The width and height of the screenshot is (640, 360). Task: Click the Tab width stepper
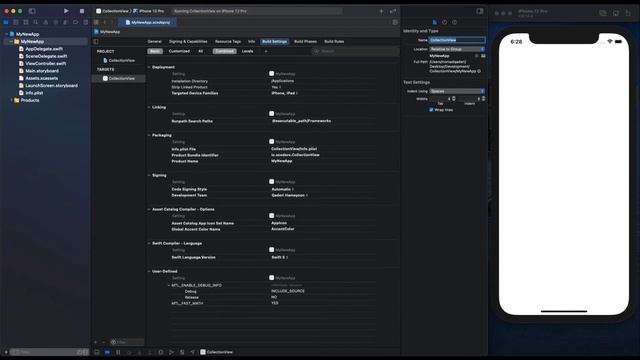454,99
